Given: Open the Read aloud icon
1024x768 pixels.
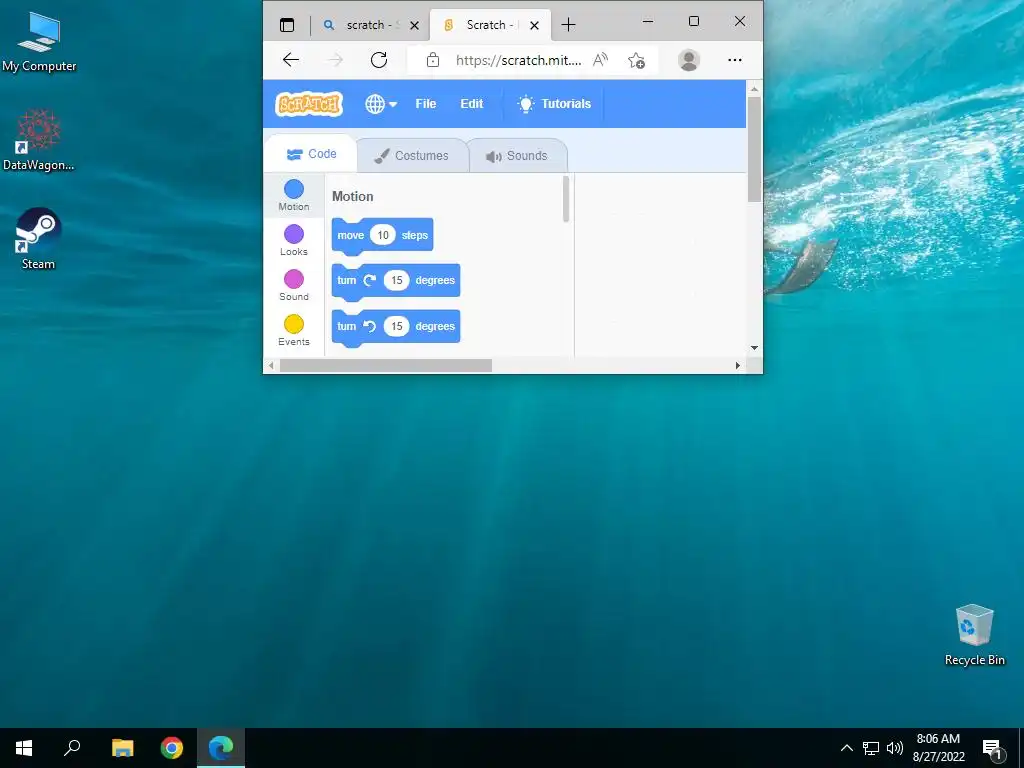Looking at the screenshot, I should coord(600,60).
